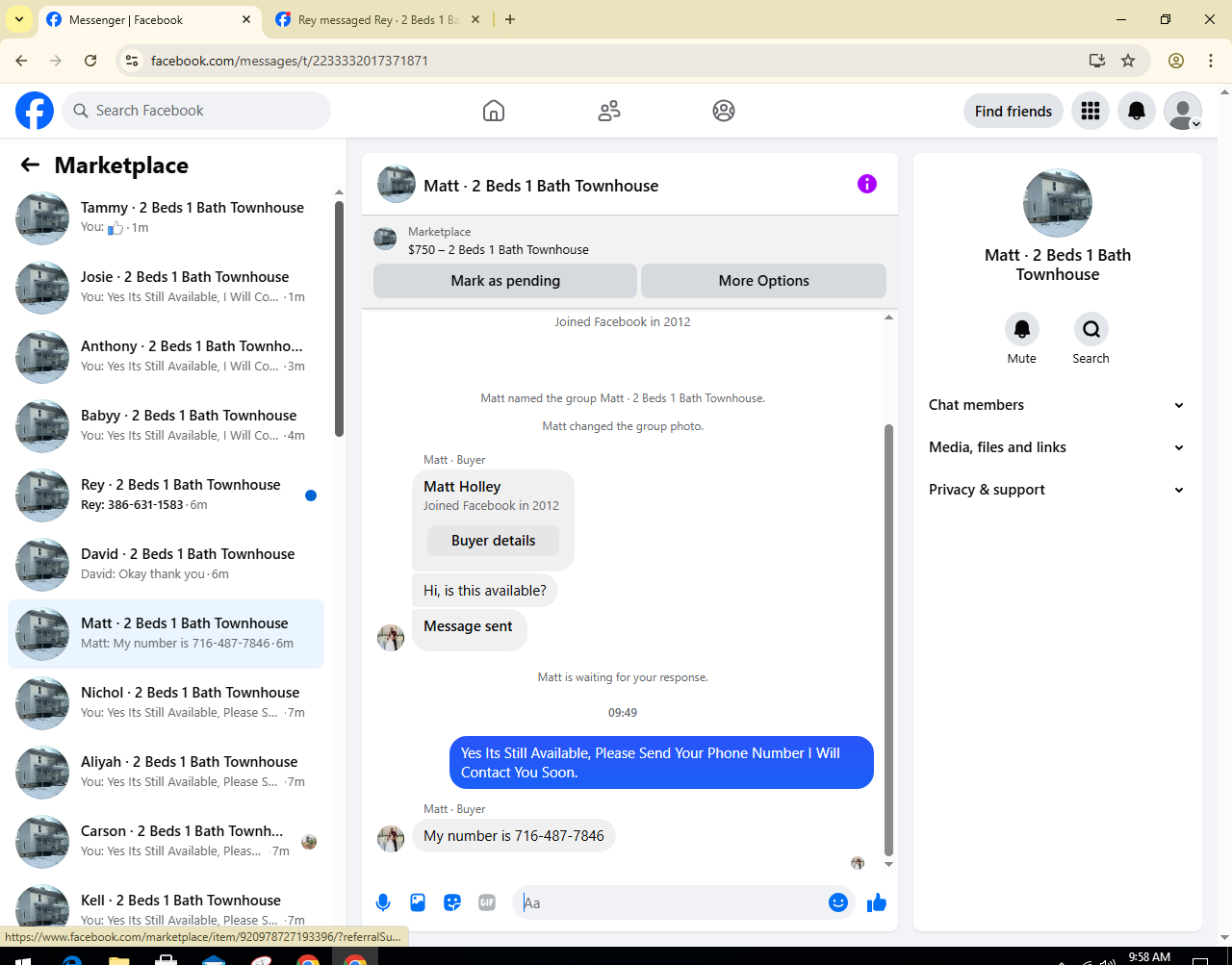Image resolution: width=1232 pixels, height=965 pixels.
Task: Click the "Matt Holley" buyer name
Action: 462,487
